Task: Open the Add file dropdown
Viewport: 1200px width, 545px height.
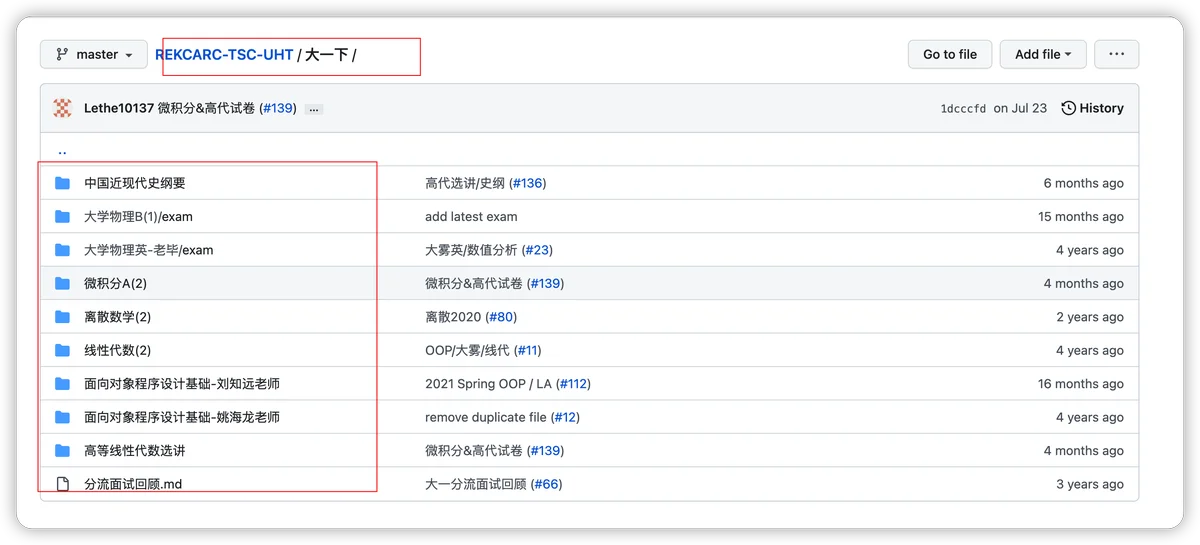Action: click(1043, 54)
